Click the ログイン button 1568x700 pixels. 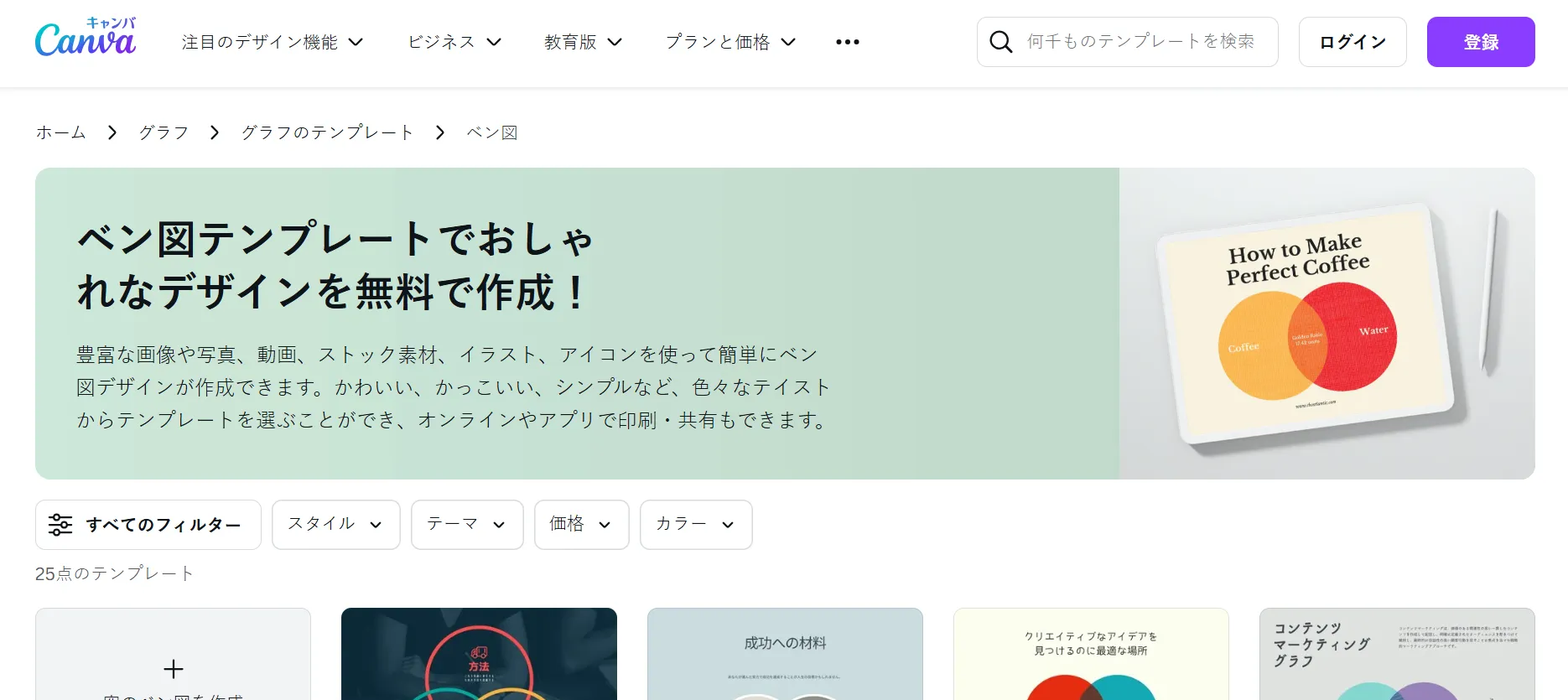tap(1353, 42)
